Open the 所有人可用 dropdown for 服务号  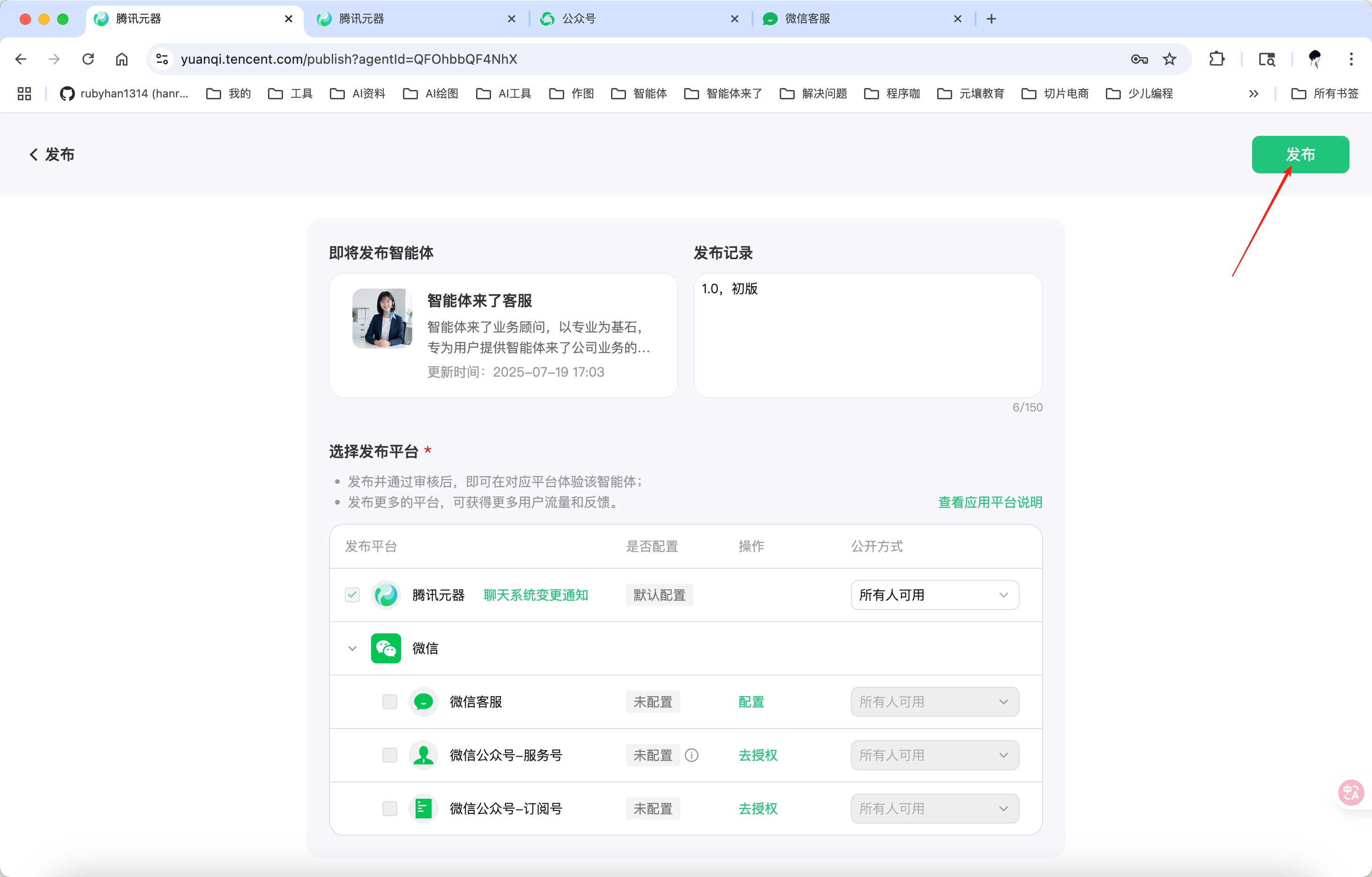(933, 755)
